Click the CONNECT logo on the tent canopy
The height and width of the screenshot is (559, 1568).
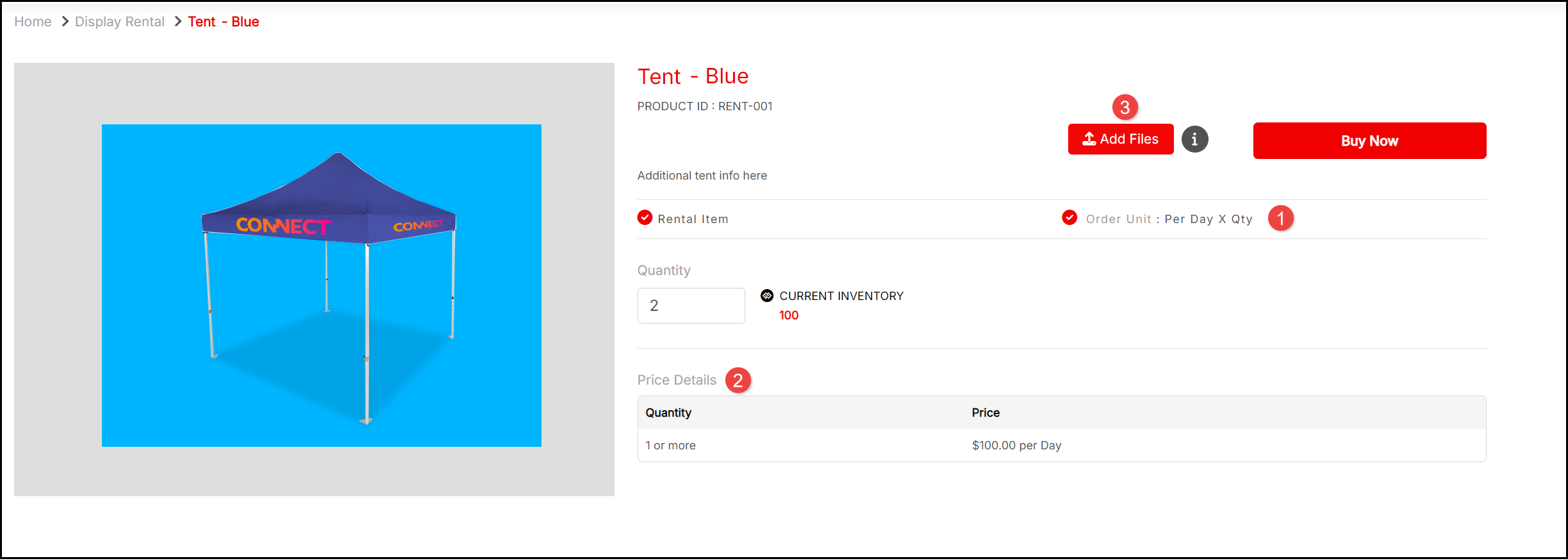pos(283,226)
